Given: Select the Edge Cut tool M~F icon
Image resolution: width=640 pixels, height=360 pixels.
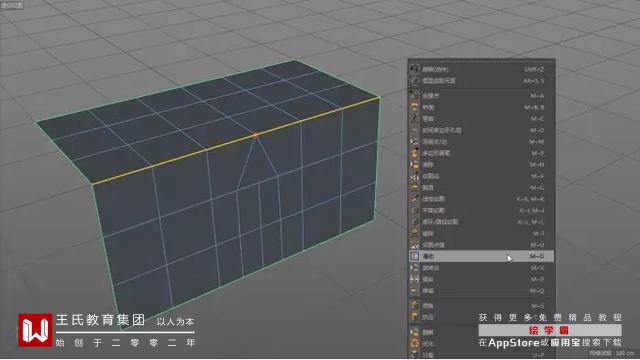Looking at the screenshot, I should tap(415, 176).
